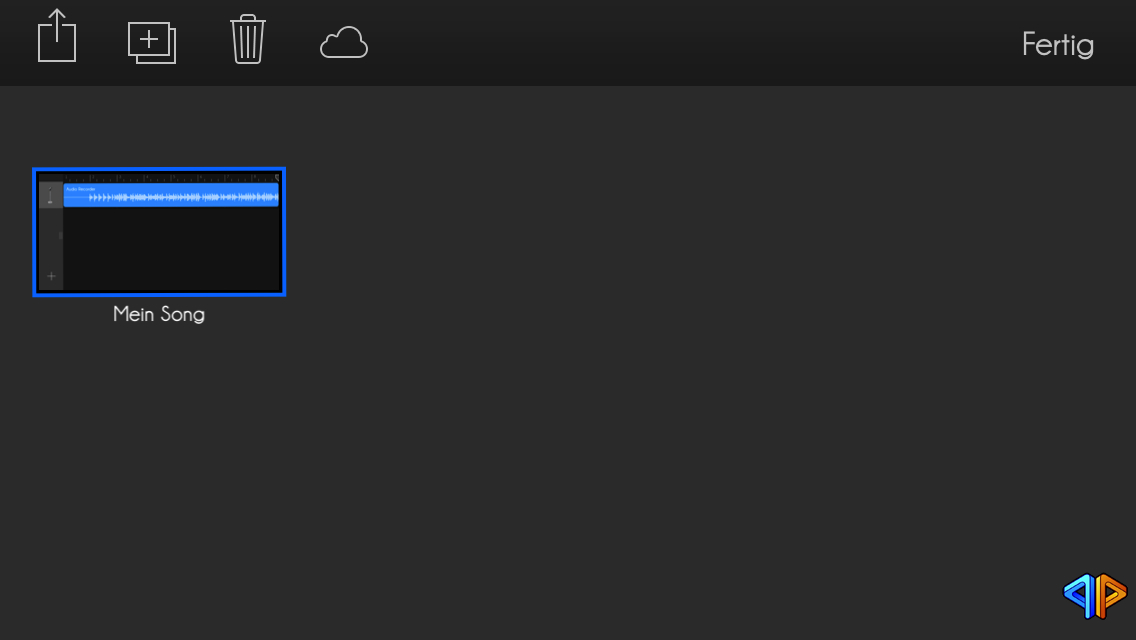Duplicate the selected song with plus icon
This screenshot has height=640, width=1136.
[x=152, y=43]
